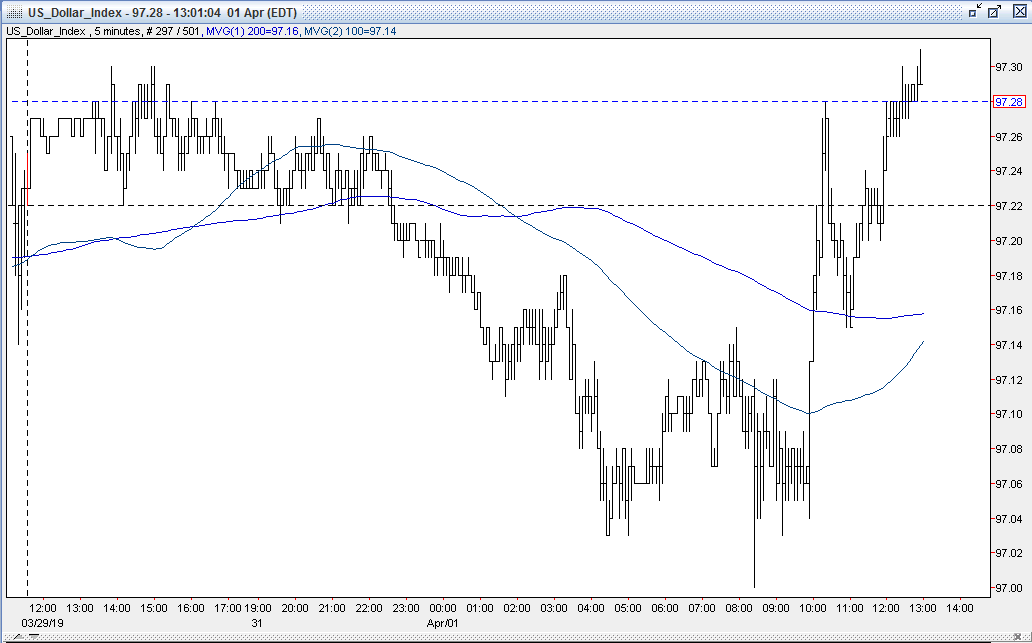This screenshot has width=1032, height=643.
Task: Click the 97.08 price axis label
Action: point(1008,449)
